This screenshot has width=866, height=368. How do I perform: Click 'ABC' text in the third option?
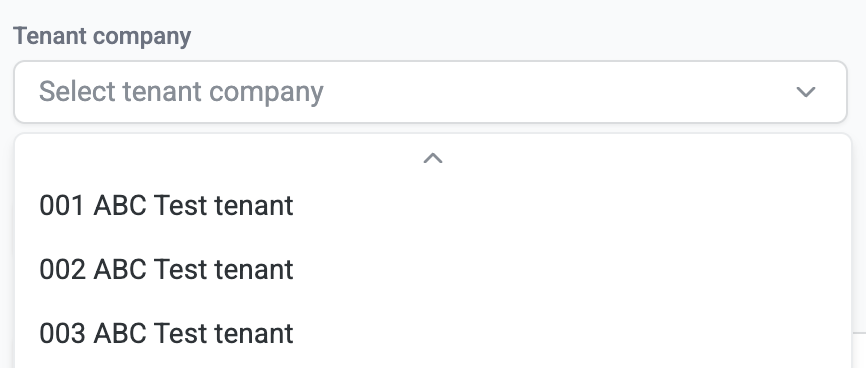tap(120, 334)
